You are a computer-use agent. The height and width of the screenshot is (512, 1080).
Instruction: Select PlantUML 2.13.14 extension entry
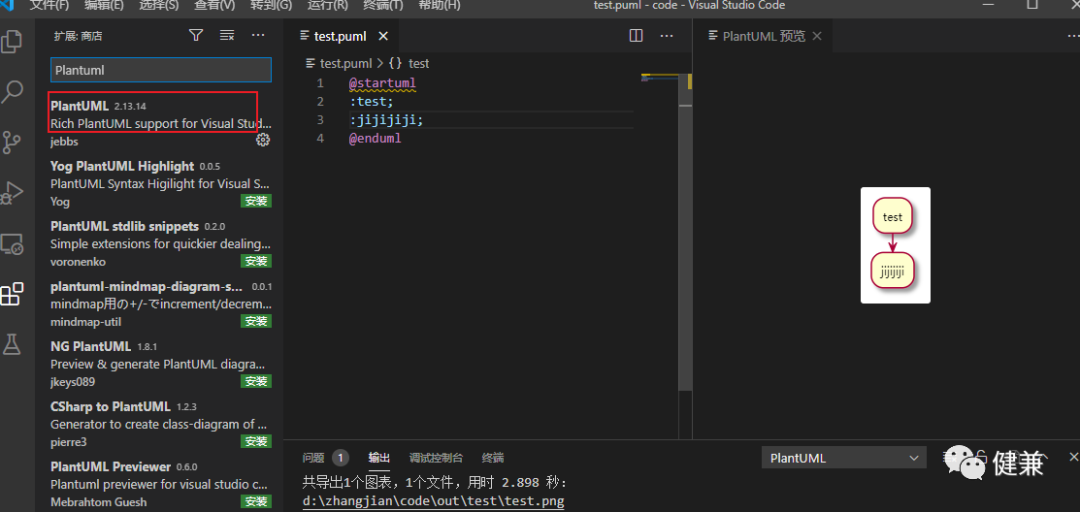coord(160,123)
